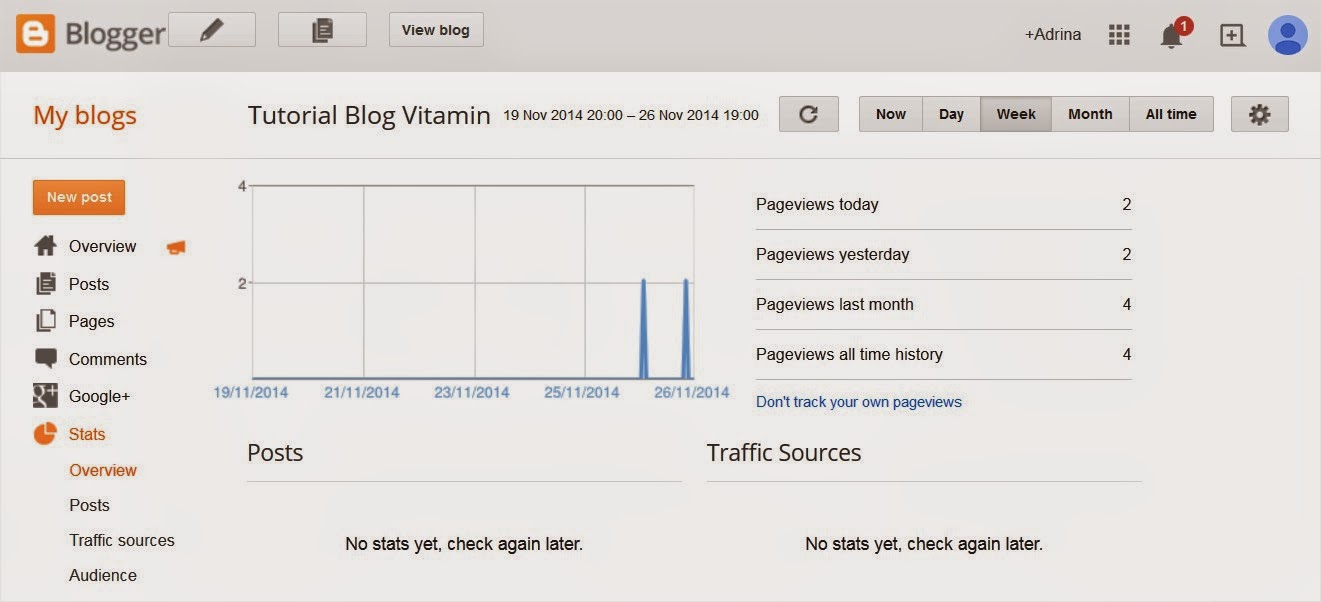
Task: Go to My blogs
Action: point(85,116)
